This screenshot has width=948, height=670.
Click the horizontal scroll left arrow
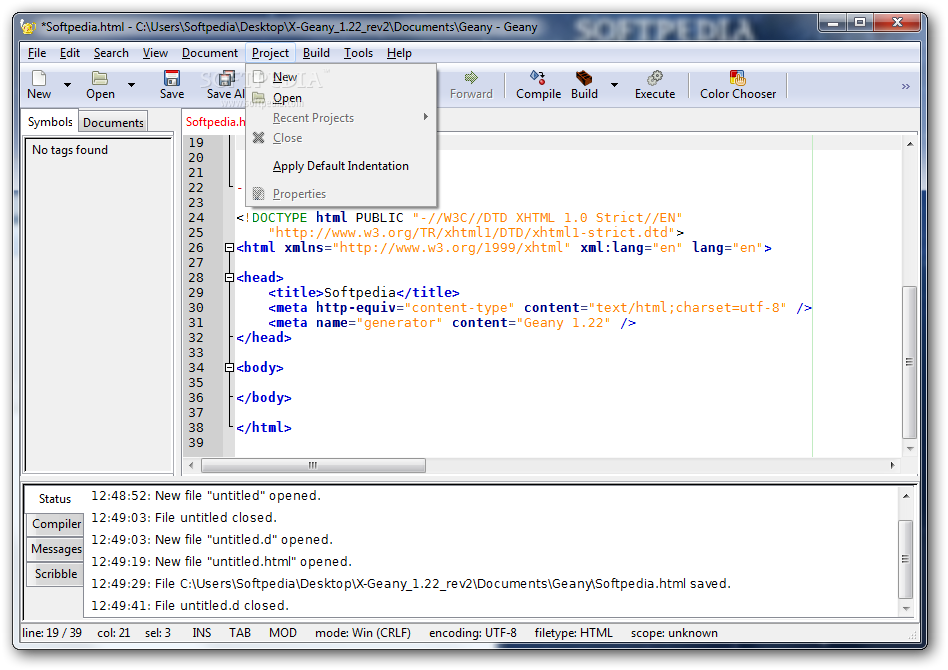191,465
